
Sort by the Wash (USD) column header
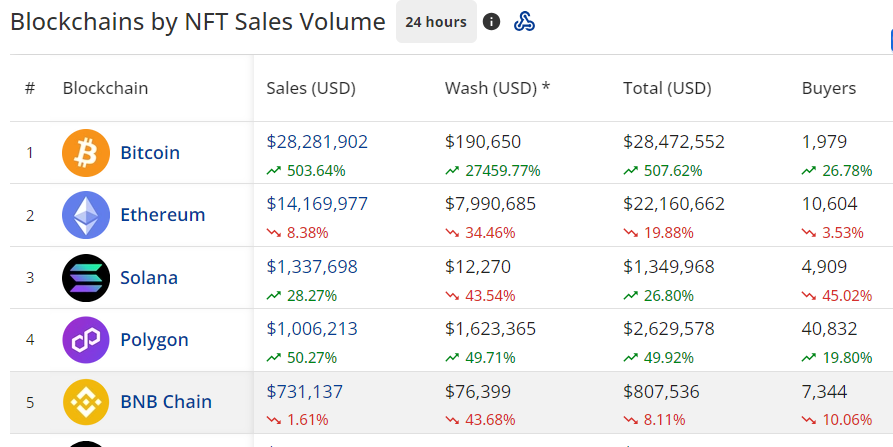tap(497, 88)
